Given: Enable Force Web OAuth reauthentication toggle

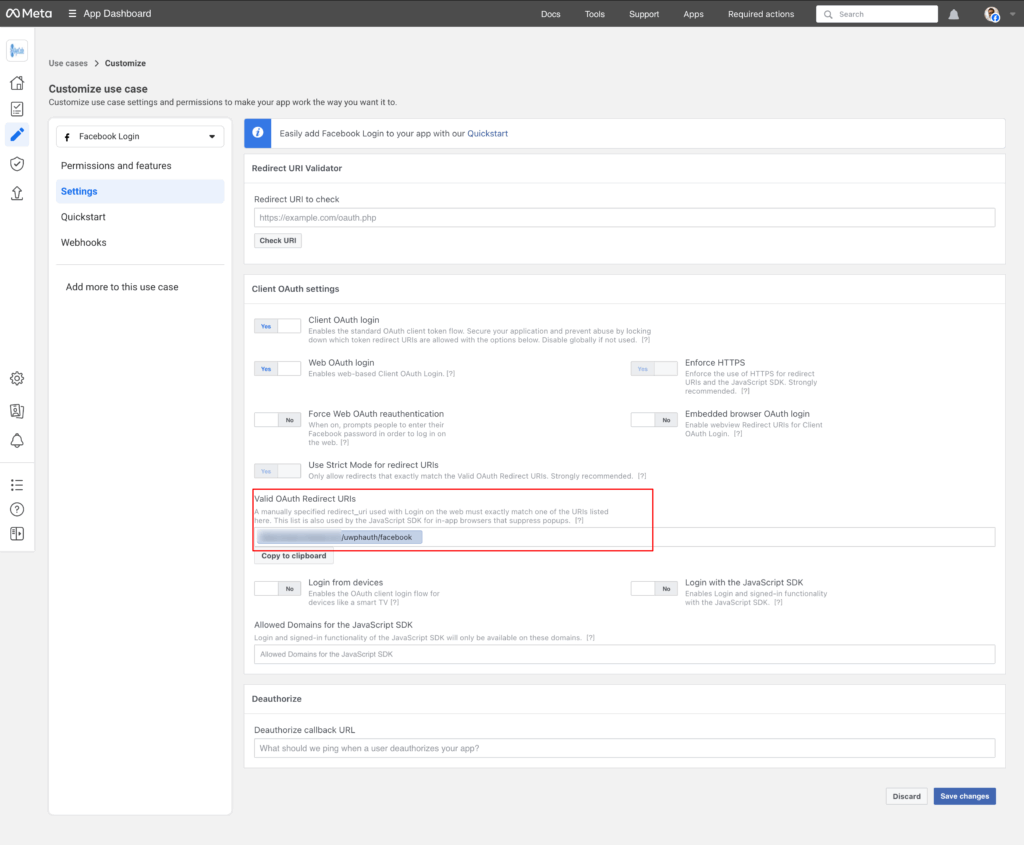Looking at the screenshot, I should 277,420.
